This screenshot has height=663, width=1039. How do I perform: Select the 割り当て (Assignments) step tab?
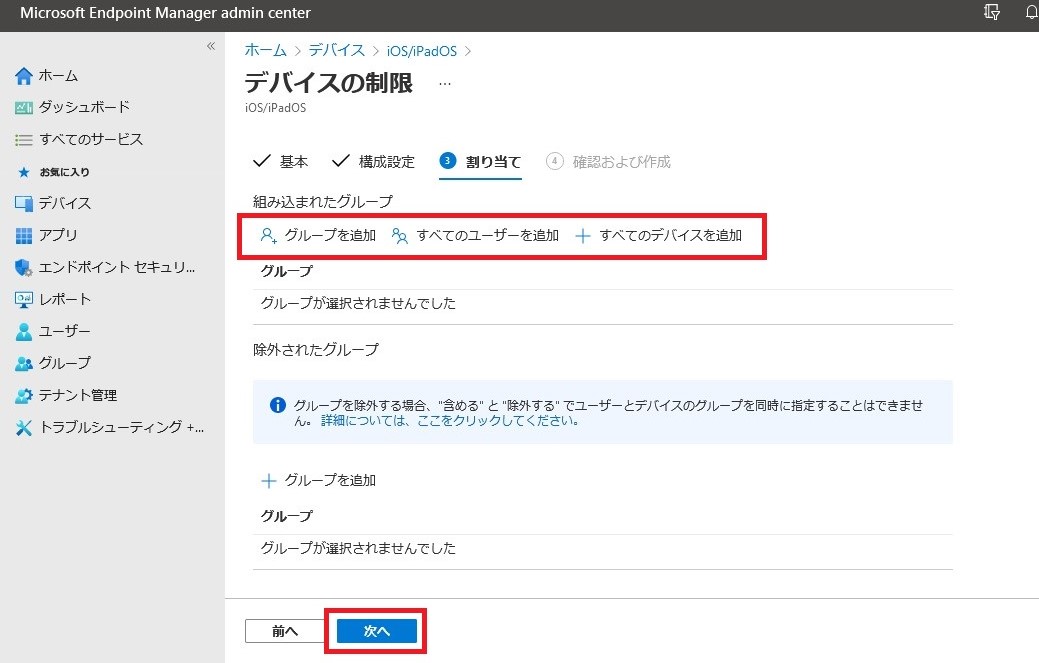click(x=480, y=161)
